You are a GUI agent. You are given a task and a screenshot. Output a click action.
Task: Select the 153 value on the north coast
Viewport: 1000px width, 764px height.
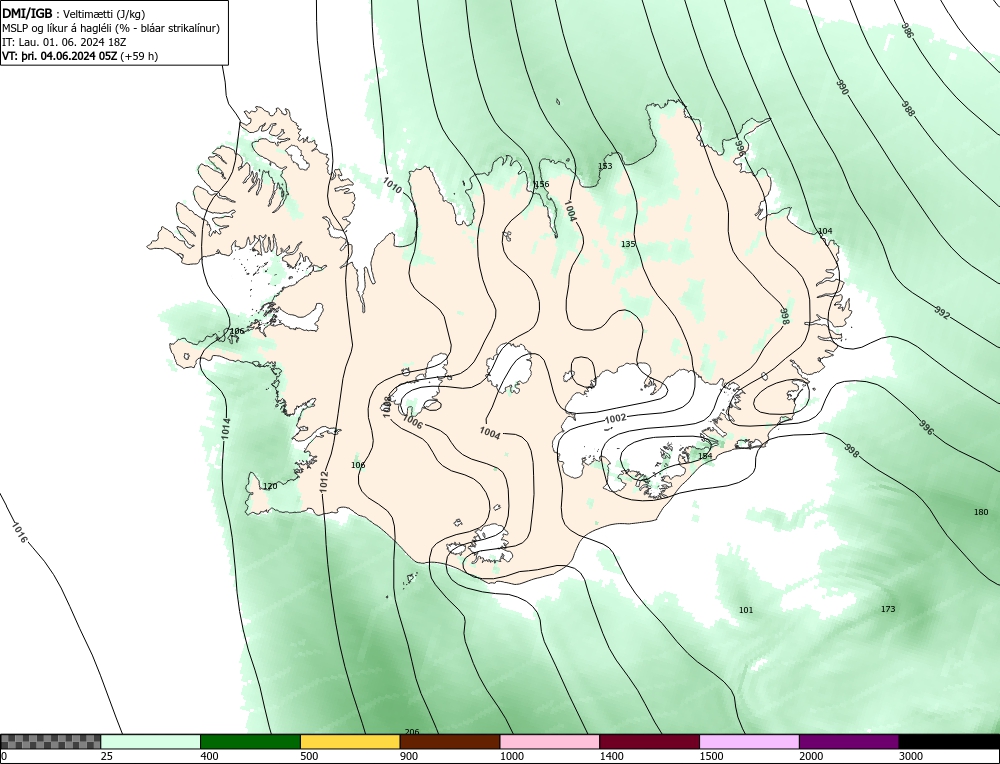[x=605, y=166]
